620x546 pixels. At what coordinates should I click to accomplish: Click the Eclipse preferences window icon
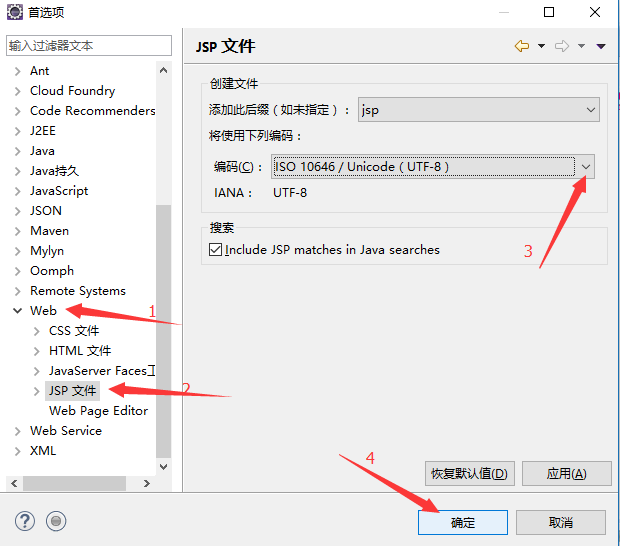point(15,12)
